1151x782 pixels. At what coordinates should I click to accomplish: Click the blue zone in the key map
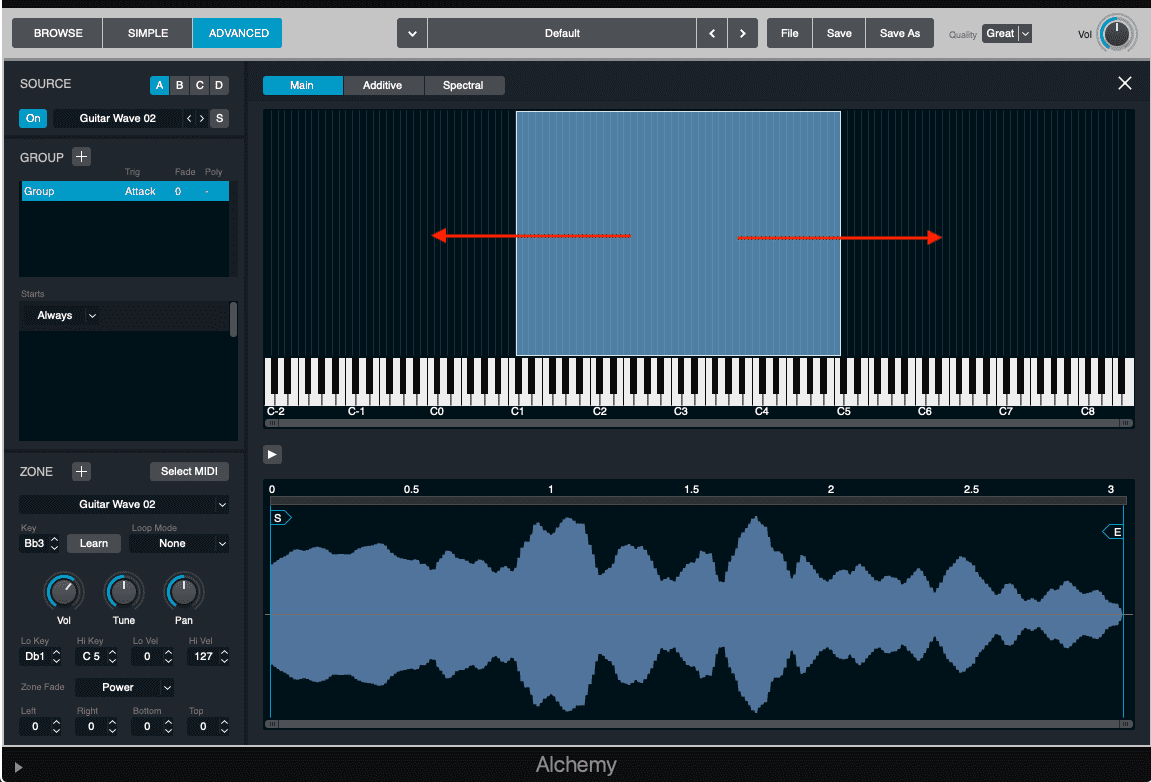click(678, 233)
